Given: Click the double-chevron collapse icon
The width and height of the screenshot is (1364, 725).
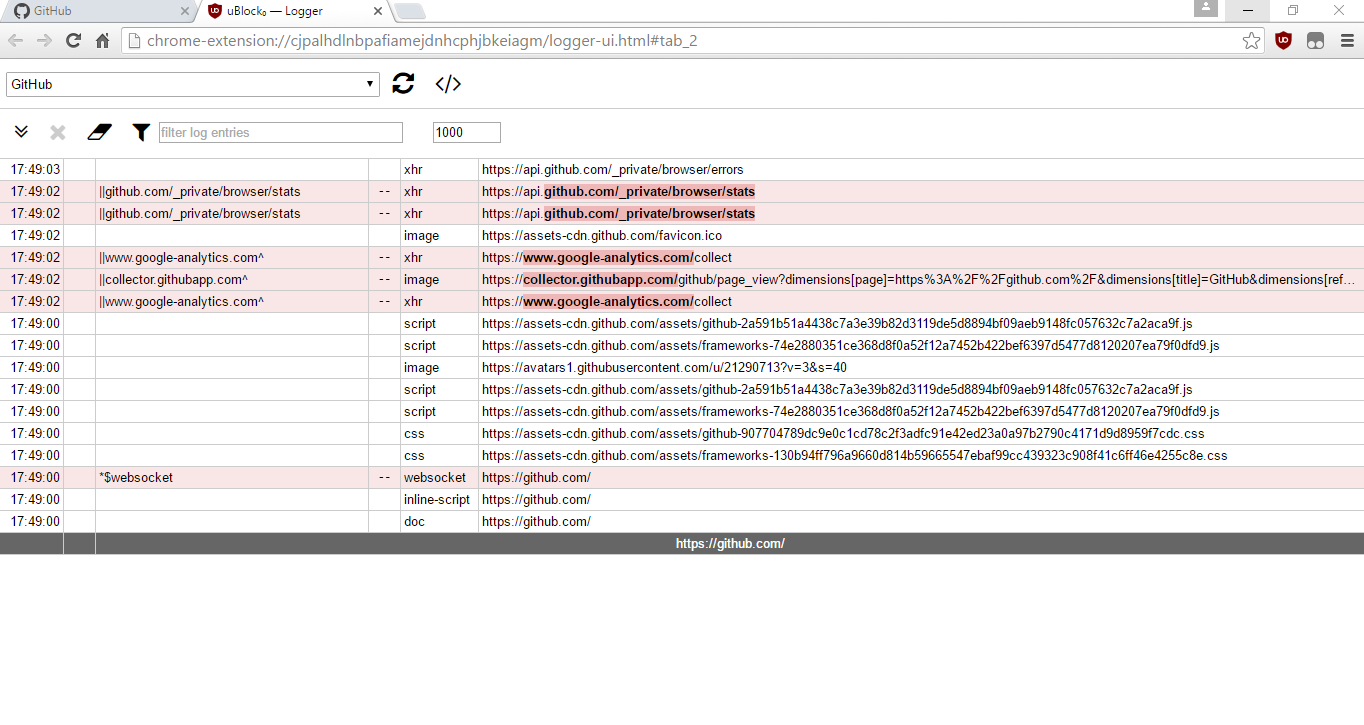Looking at the screenshot, I should pos(21,131).
